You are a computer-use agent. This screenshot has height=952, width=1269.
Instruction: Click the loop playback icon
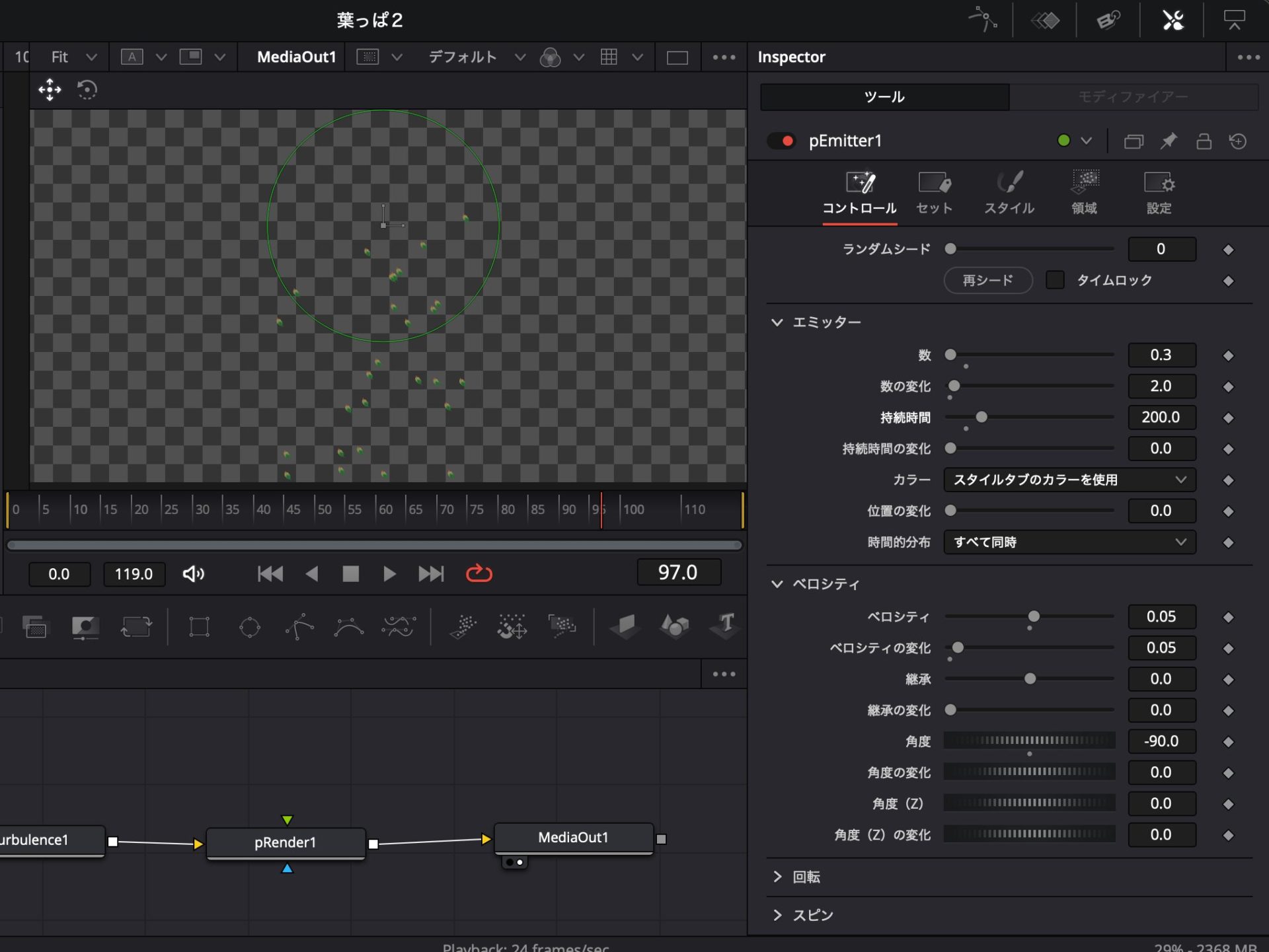coord(479,573)
